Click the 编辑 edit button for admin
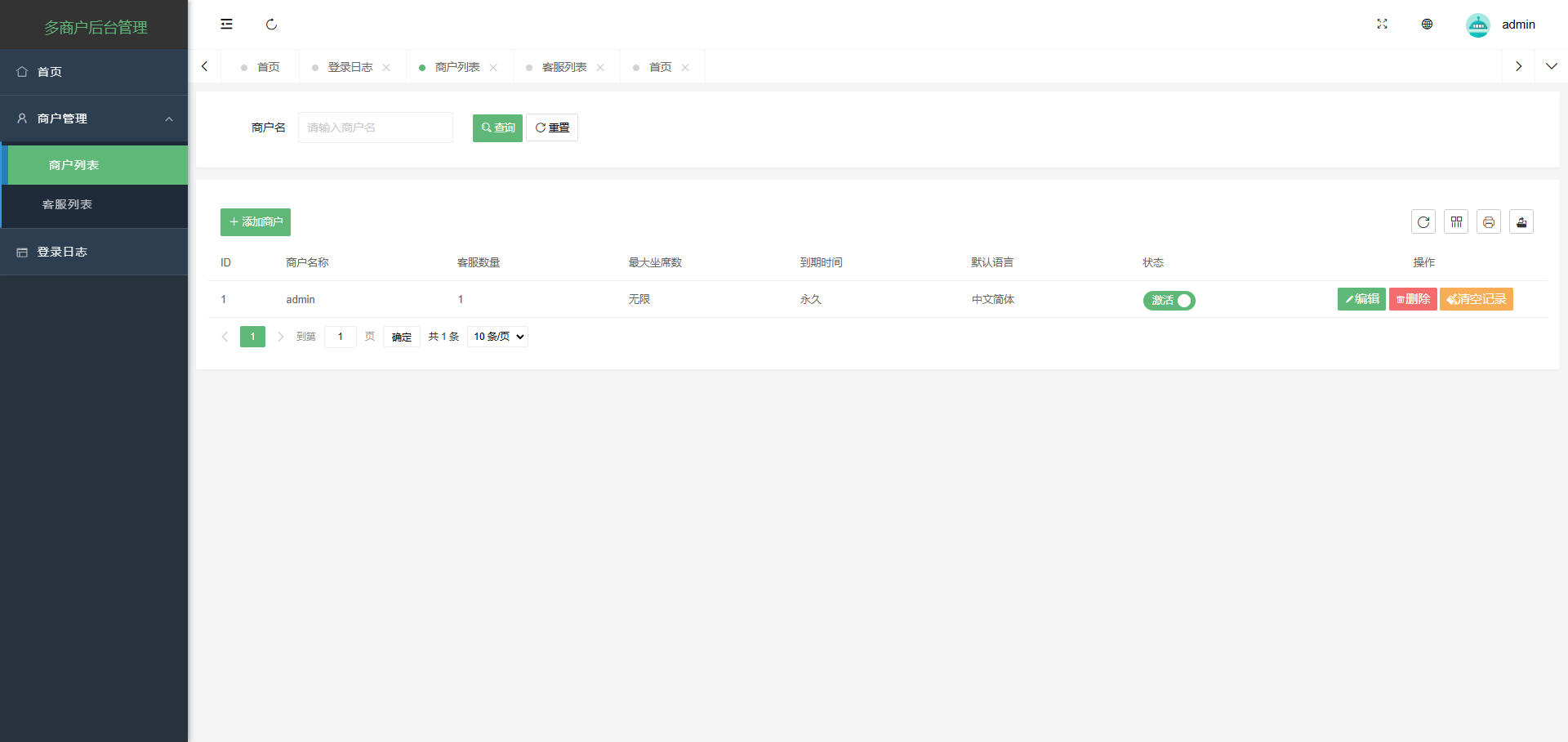This screenshot has width=1568, height=742. 1361,299
